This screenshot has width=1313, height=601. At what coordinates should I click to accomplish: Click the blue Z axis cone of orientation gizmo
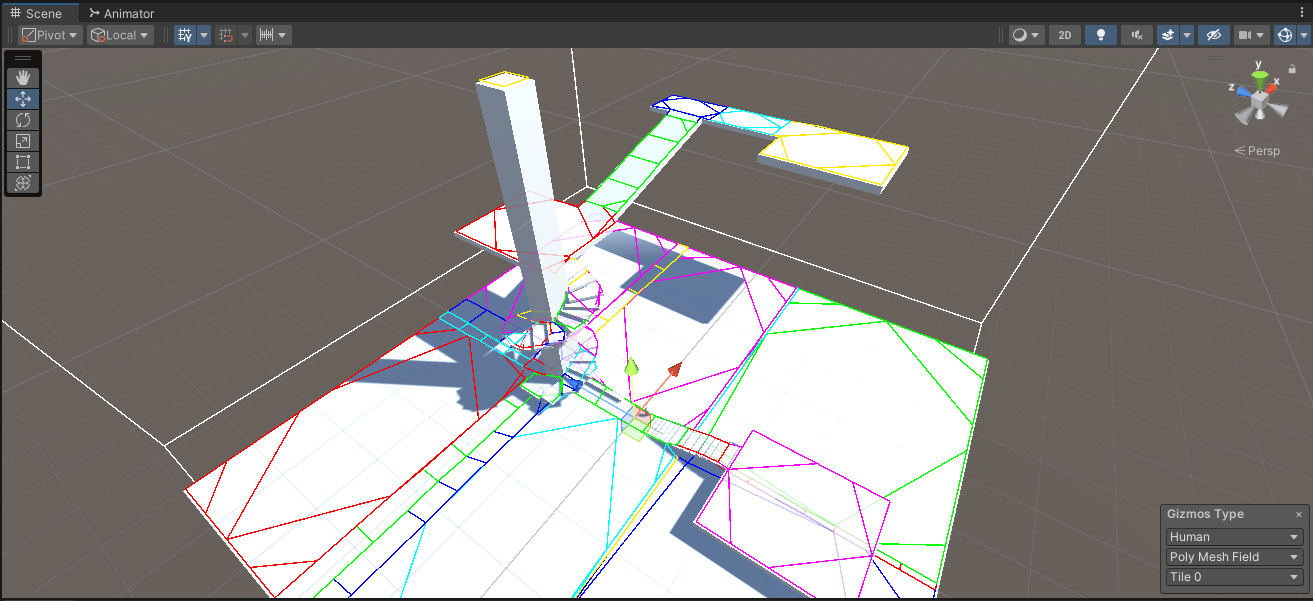[x=1243, y=91]
